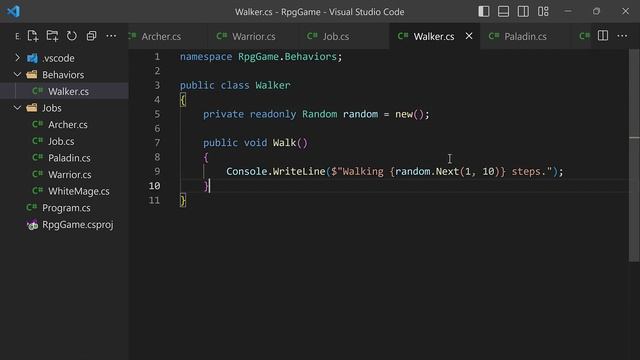Open the Customize Layout icon
Viewport: 640px width, 360px height.
tap(543, 11)
